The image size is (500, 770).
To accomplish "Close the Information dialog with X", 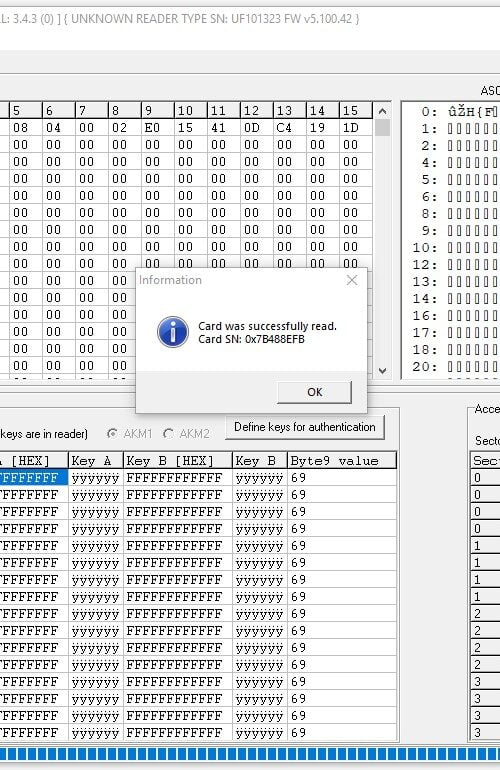I will point(352,280).
